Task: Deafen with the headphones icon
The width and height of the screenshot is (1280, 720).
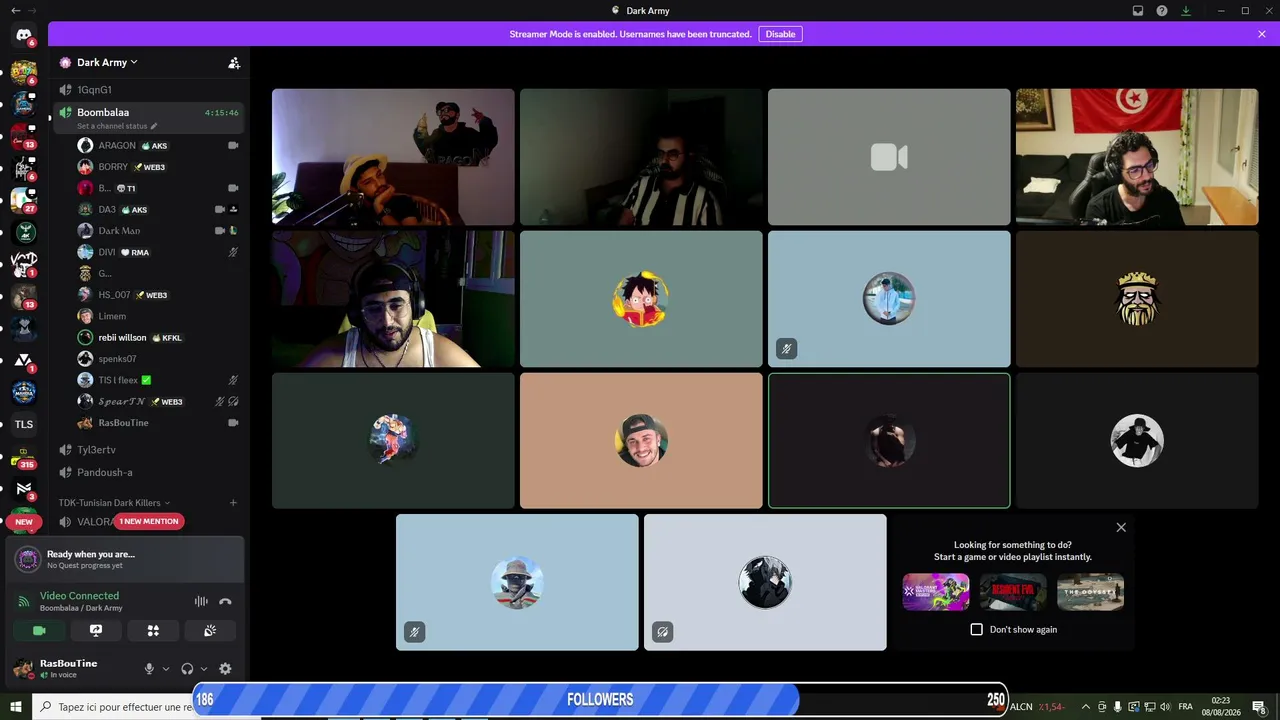Action: (187, 669)
